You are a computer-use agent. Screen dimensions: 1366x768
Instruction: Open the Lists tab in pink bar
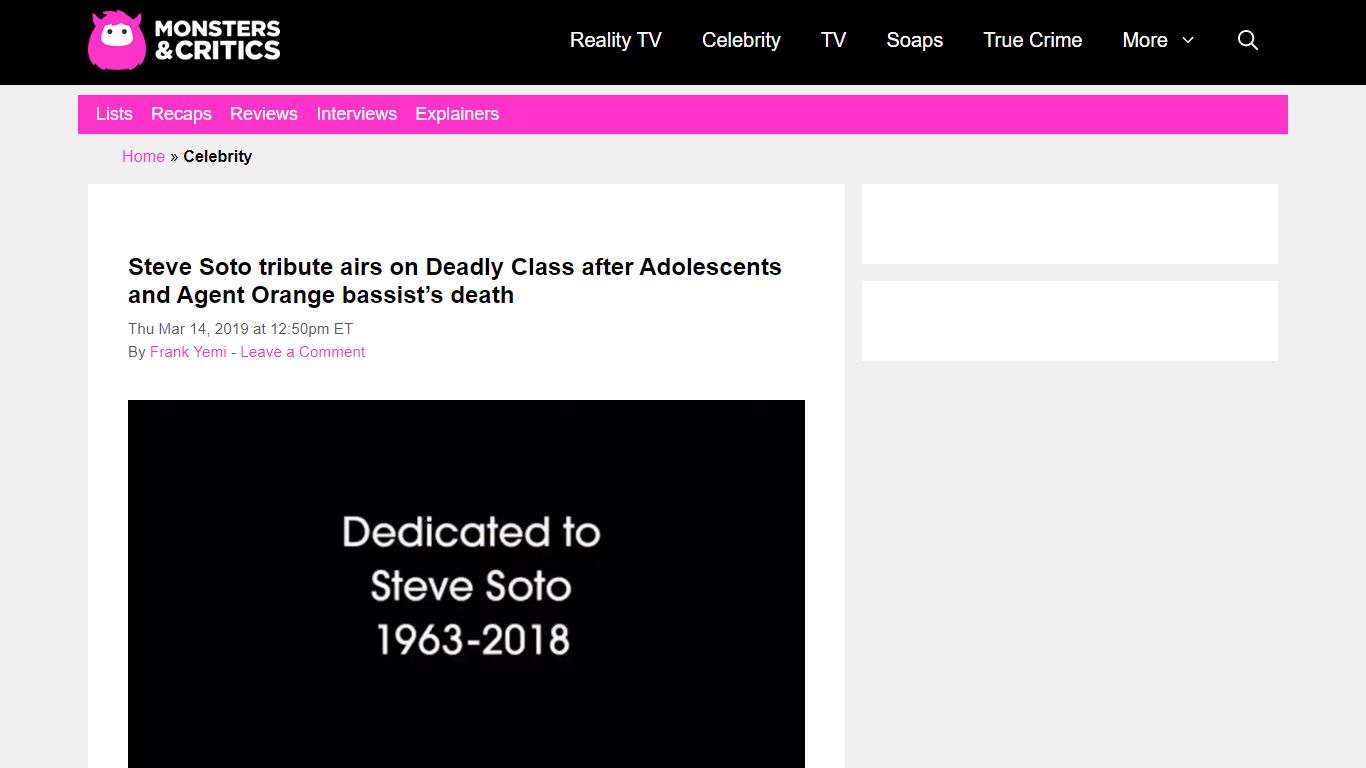(x=114, y=114)
